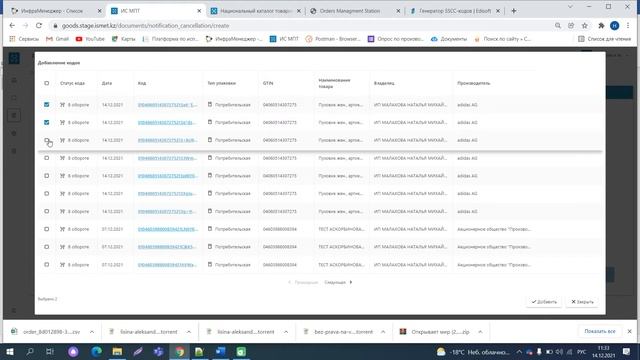This screenshot has width=640, height=360.
Task: Click Показать все downloads button
Action: (x=600, y=331)
